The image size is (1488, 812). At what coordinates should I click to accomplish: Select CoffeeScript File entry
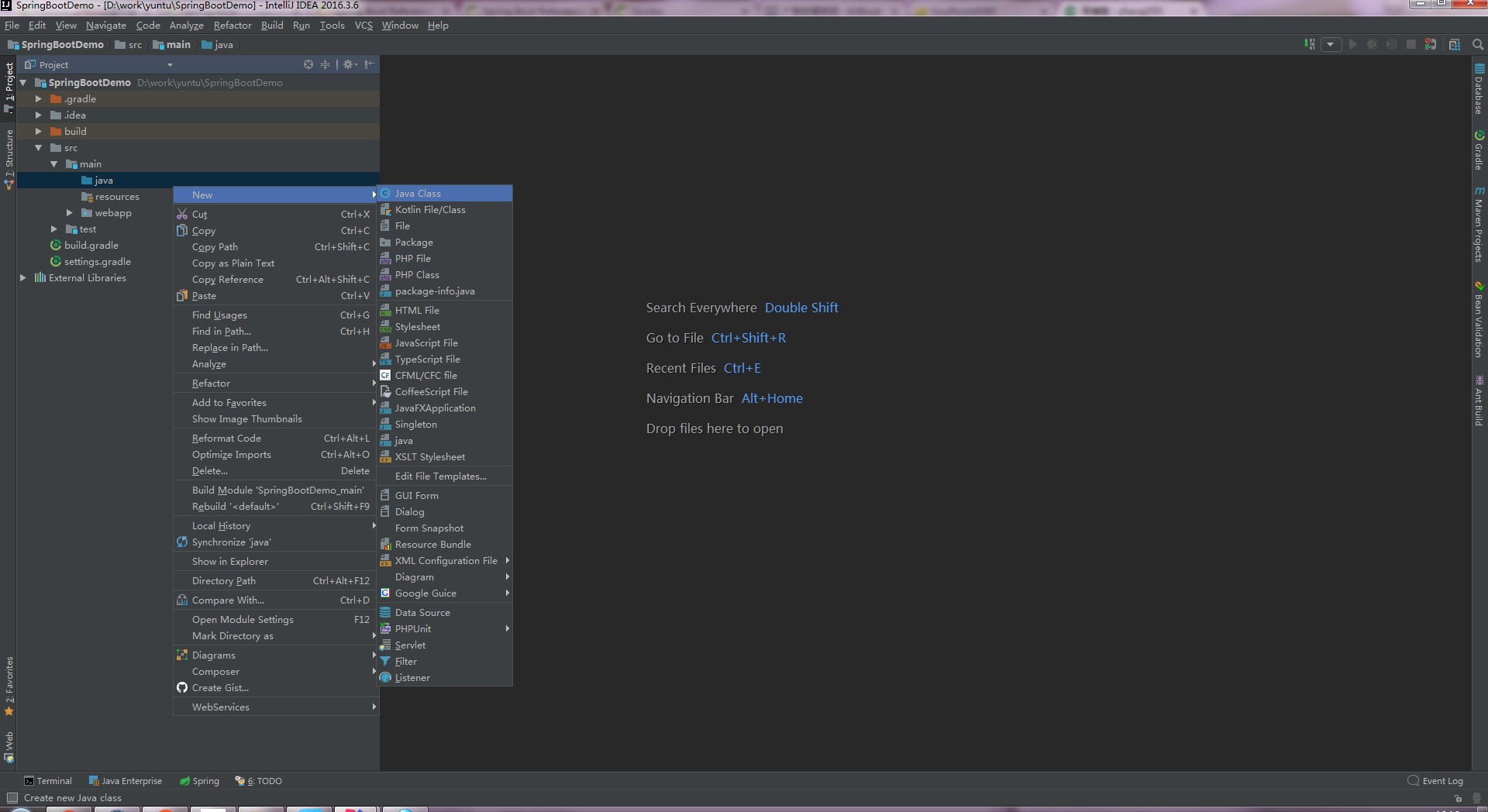pos(445,391)
